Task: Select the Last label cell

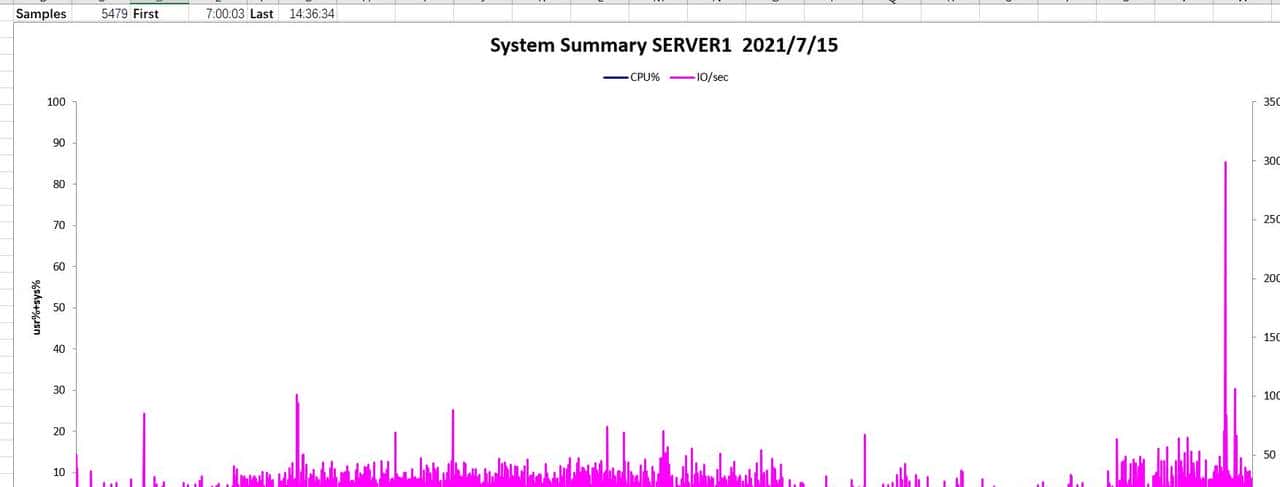Action: (x=261, y=14)
